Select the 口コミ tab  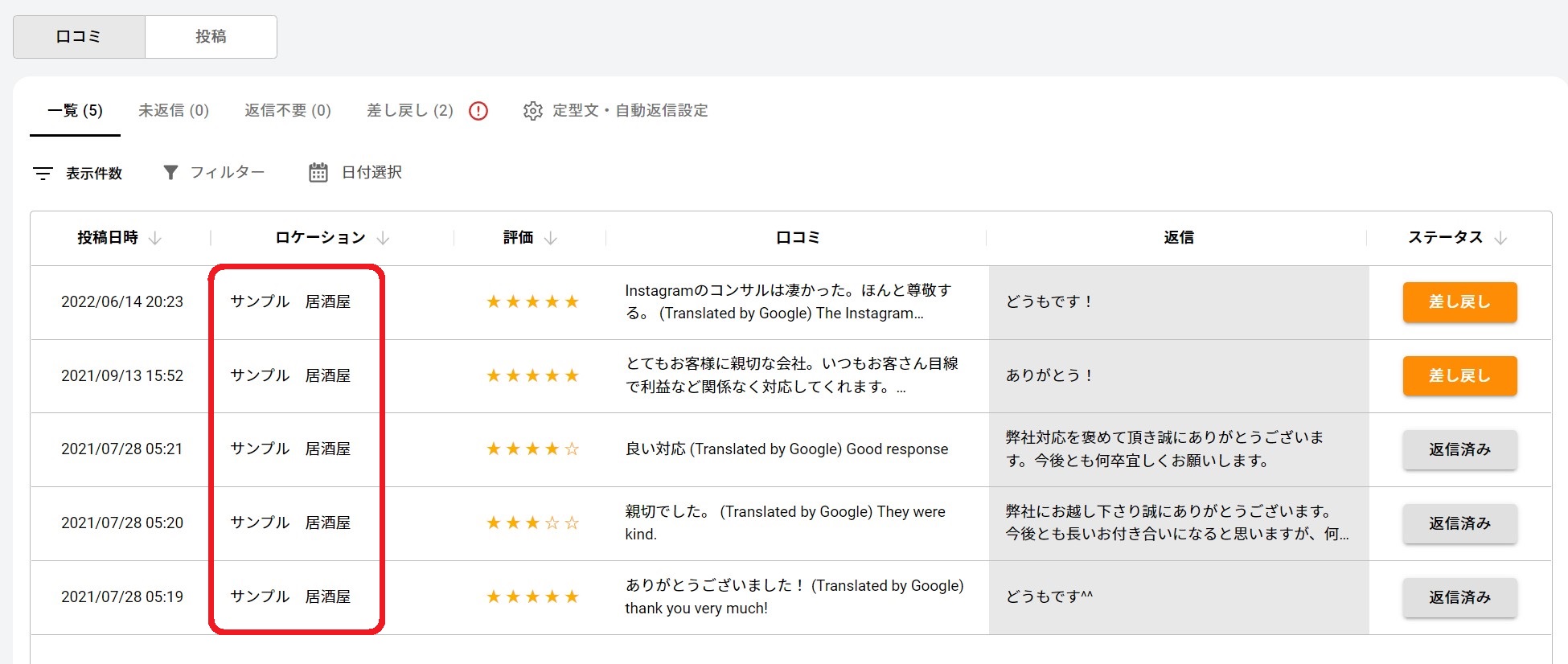point(79,37)
